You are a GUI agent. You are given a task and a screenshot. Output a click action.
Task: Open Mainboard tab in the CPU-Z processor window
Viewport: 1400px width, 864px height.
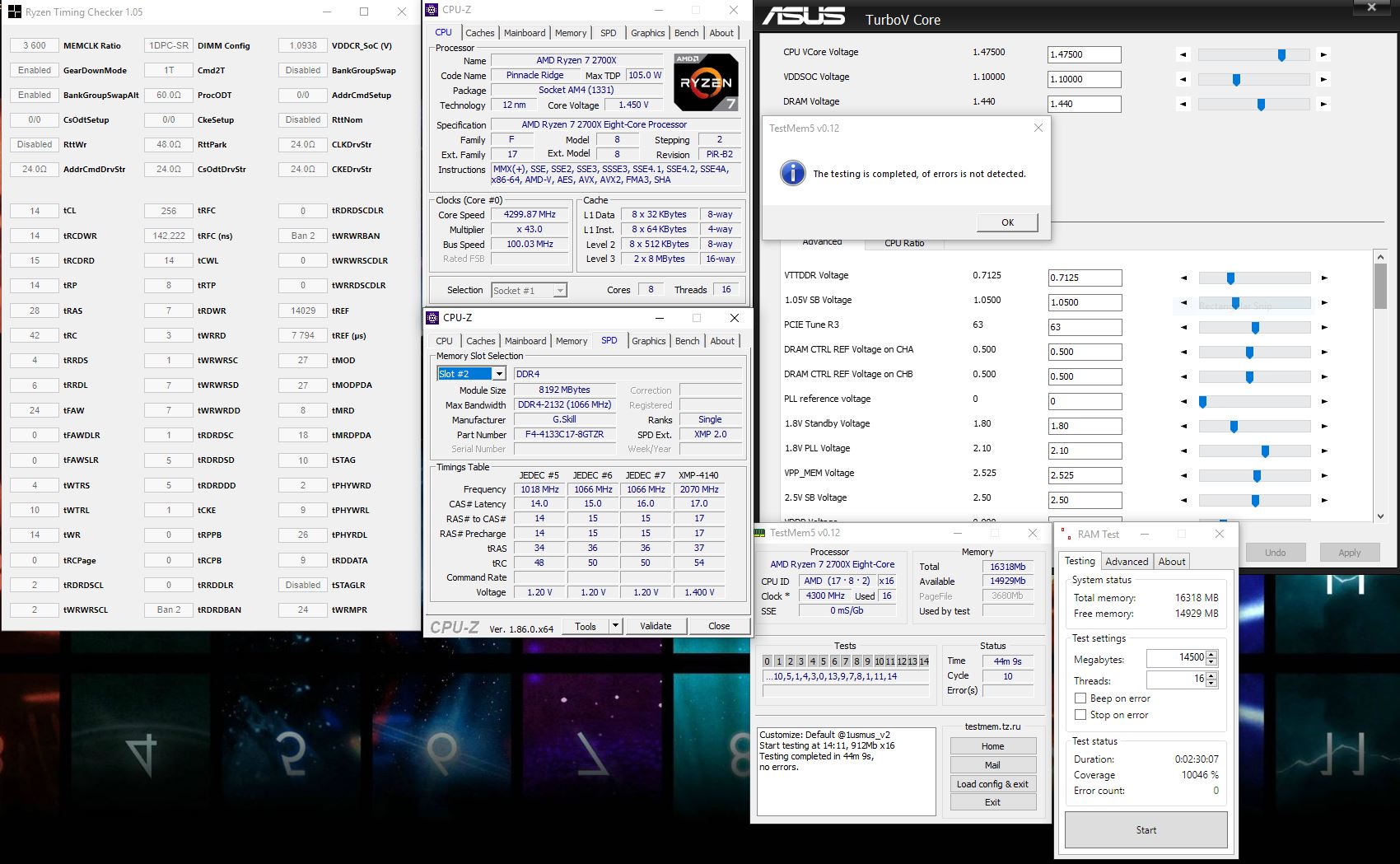[x=525, y=33]
